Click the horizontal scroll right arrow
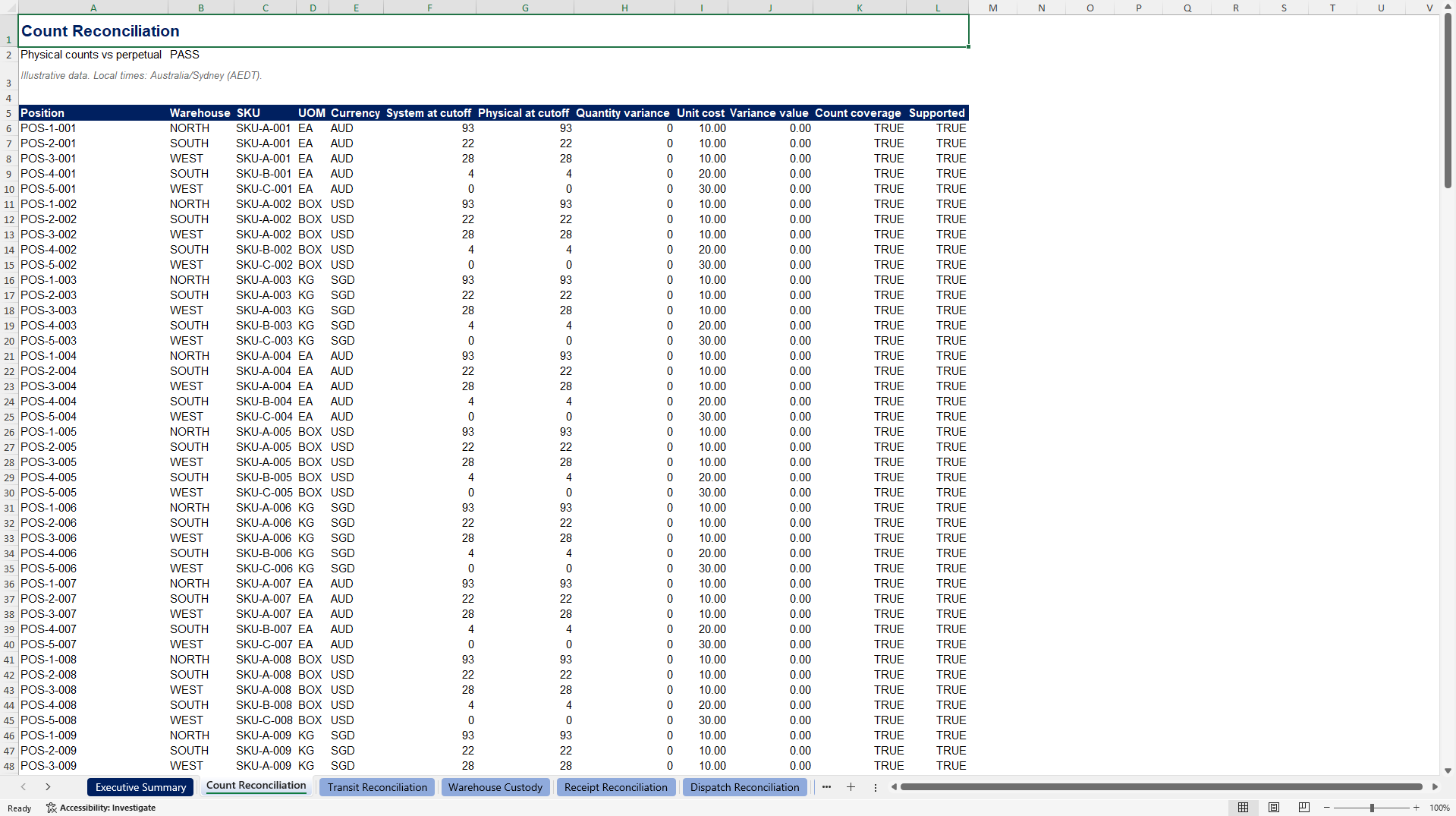Viewport: 1456px width, 816px height. (x=1435, y=787)
